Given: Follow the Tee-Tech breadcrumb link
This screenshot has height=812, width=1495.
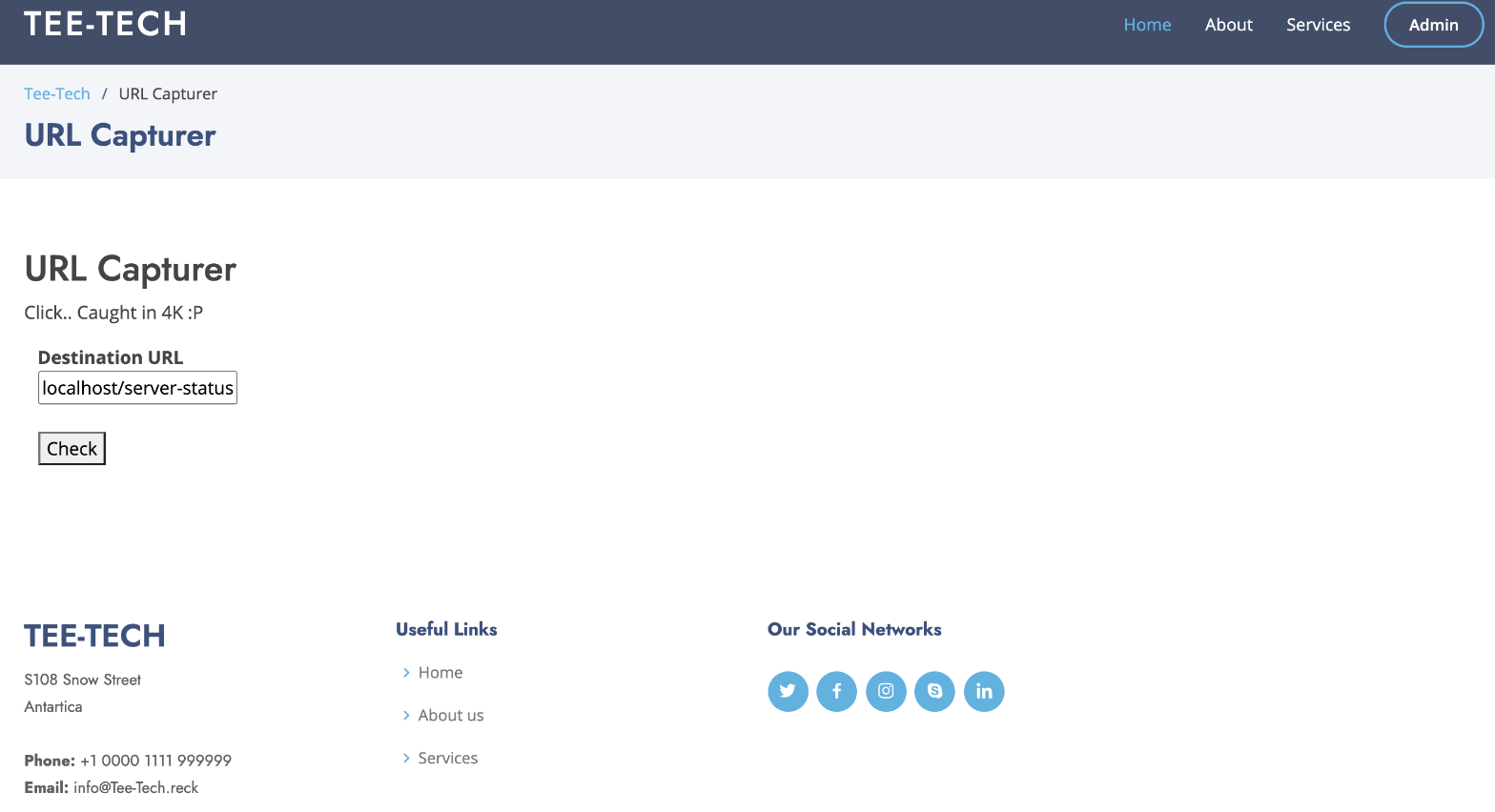Looking at the screenshot, I should coord(57,93).
